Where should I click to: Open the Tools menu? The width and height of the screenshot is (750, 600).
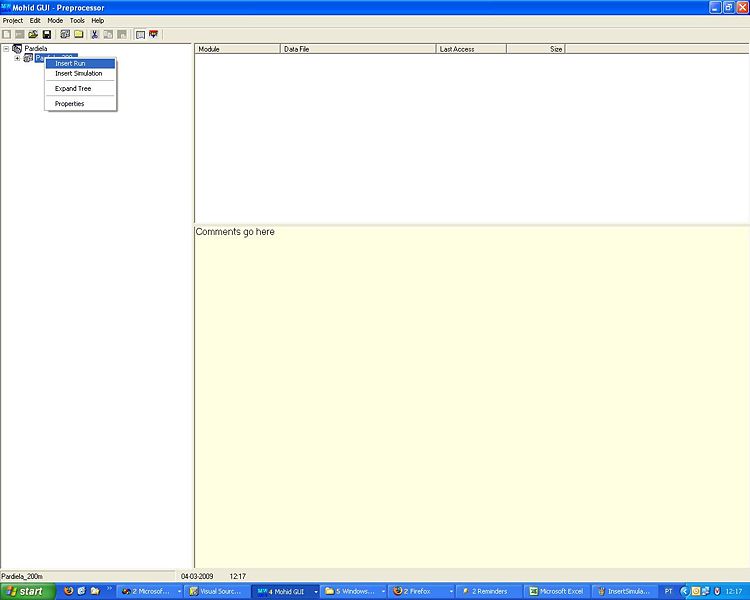tap(77, 21)
